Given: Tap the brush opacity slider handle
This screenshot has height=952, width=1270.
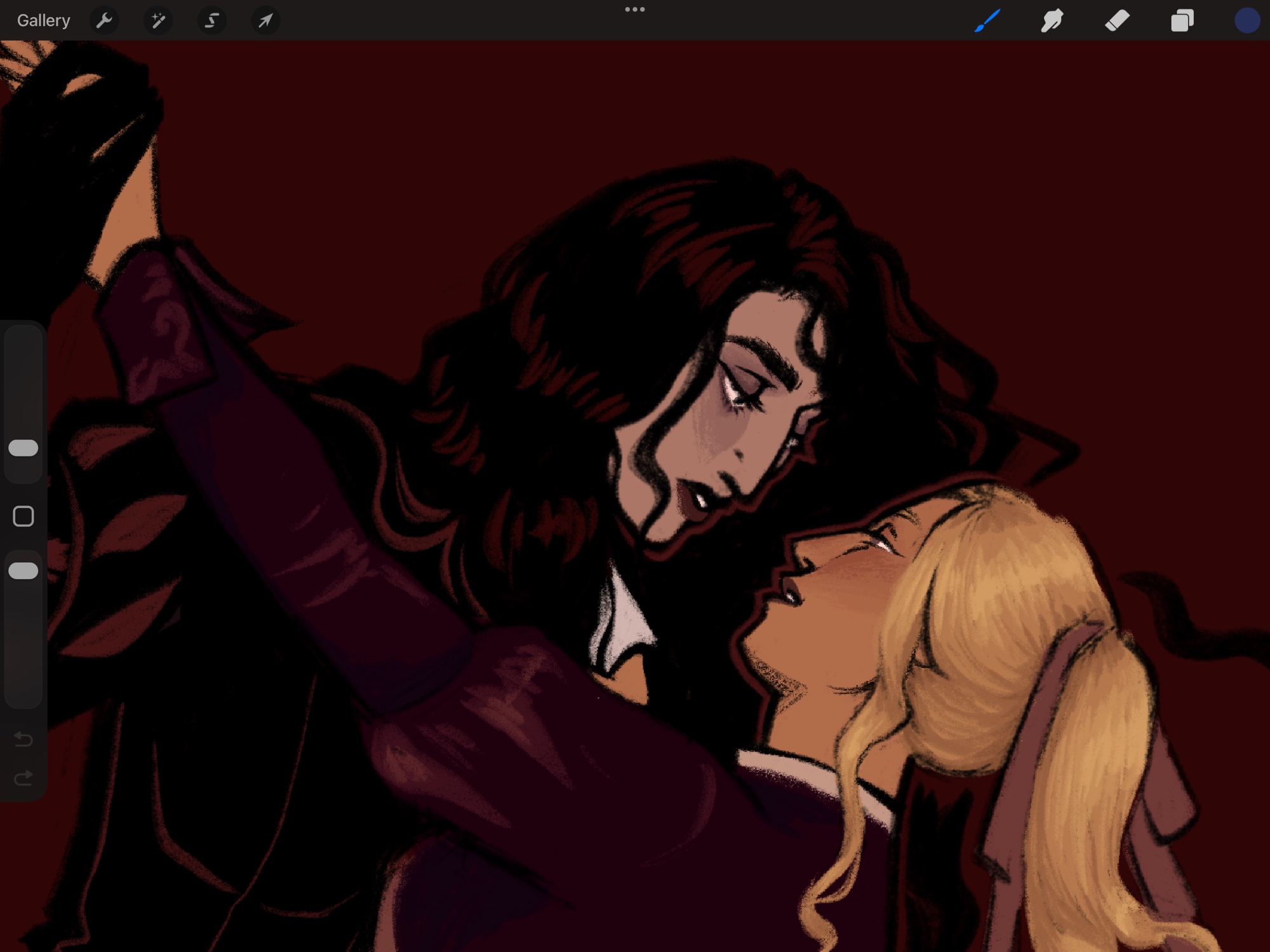Looking at the screenshot, I should pyautogui.click(x=23, y=571).
